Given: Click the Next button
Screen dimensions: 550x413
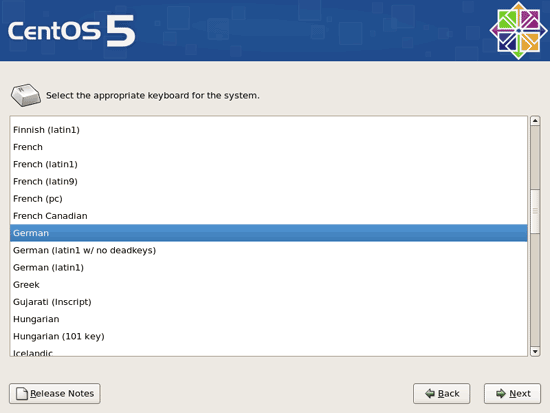Looking at the screenshot, I should (x=512, y=393).
